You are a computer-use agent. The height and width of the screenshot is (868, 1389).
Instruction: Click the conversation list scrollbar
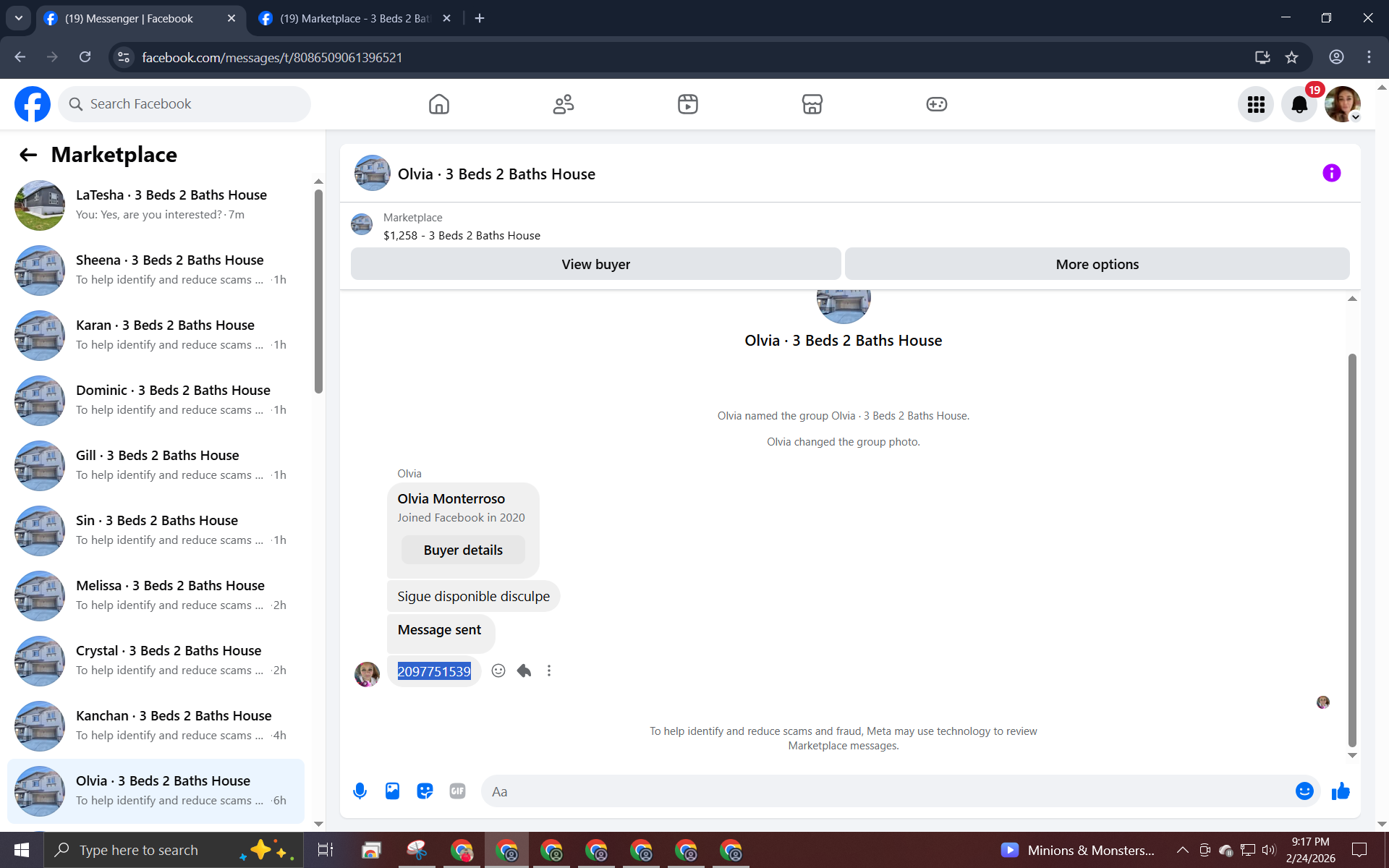(x=318, y=289)
